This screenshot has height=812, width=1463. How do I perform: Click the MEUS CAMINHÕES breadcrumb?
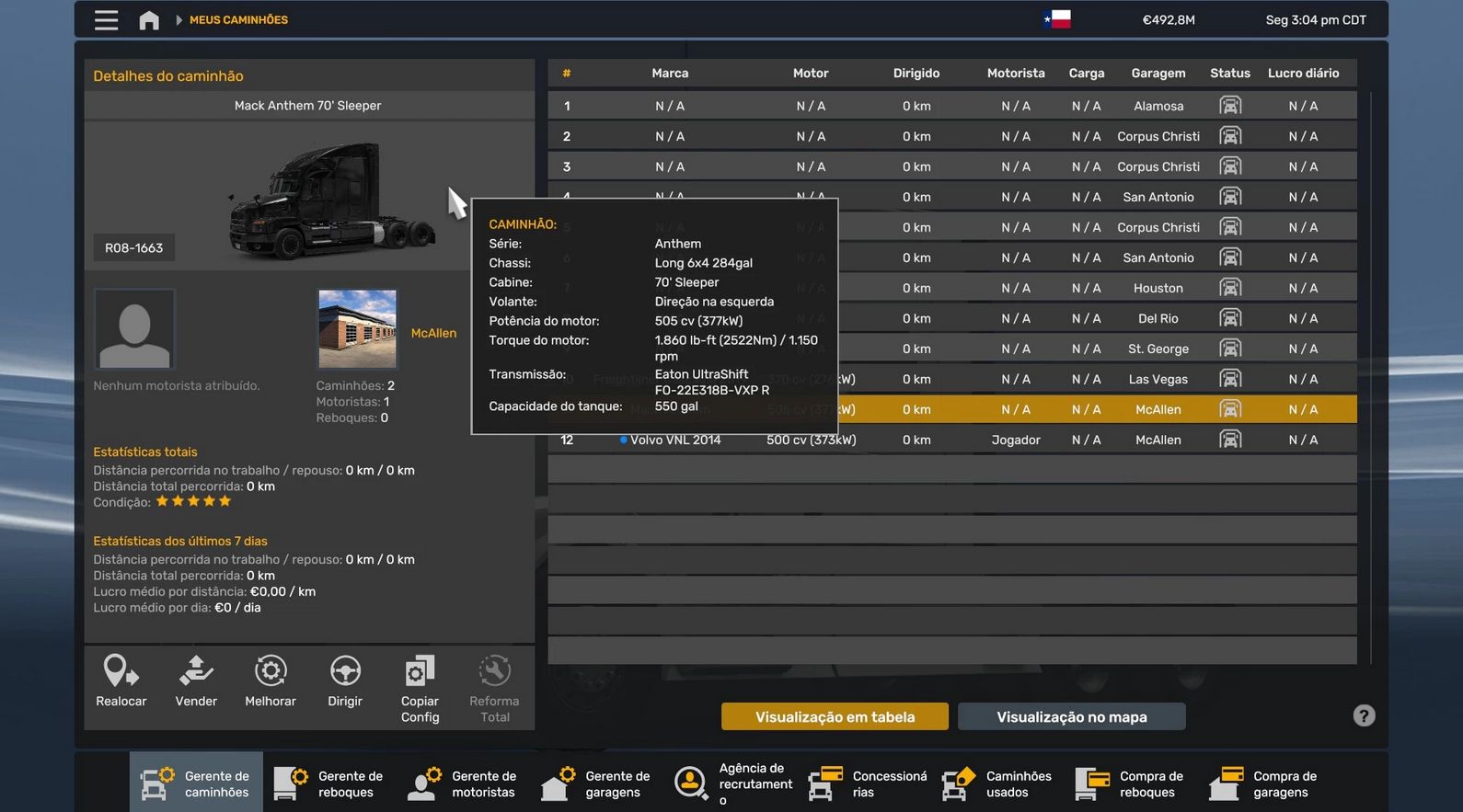point(238,20)
